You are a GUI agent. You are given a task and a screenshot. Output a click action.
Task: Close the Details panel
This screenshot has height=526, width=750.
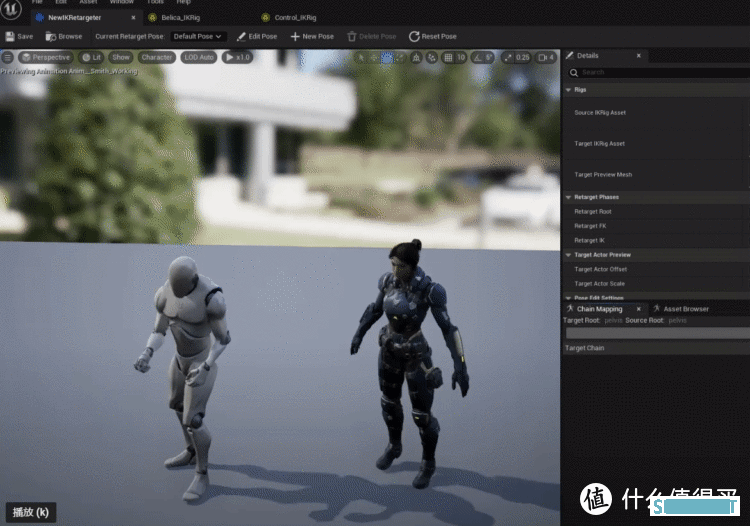pyautogui.click(x=639, y=55)
